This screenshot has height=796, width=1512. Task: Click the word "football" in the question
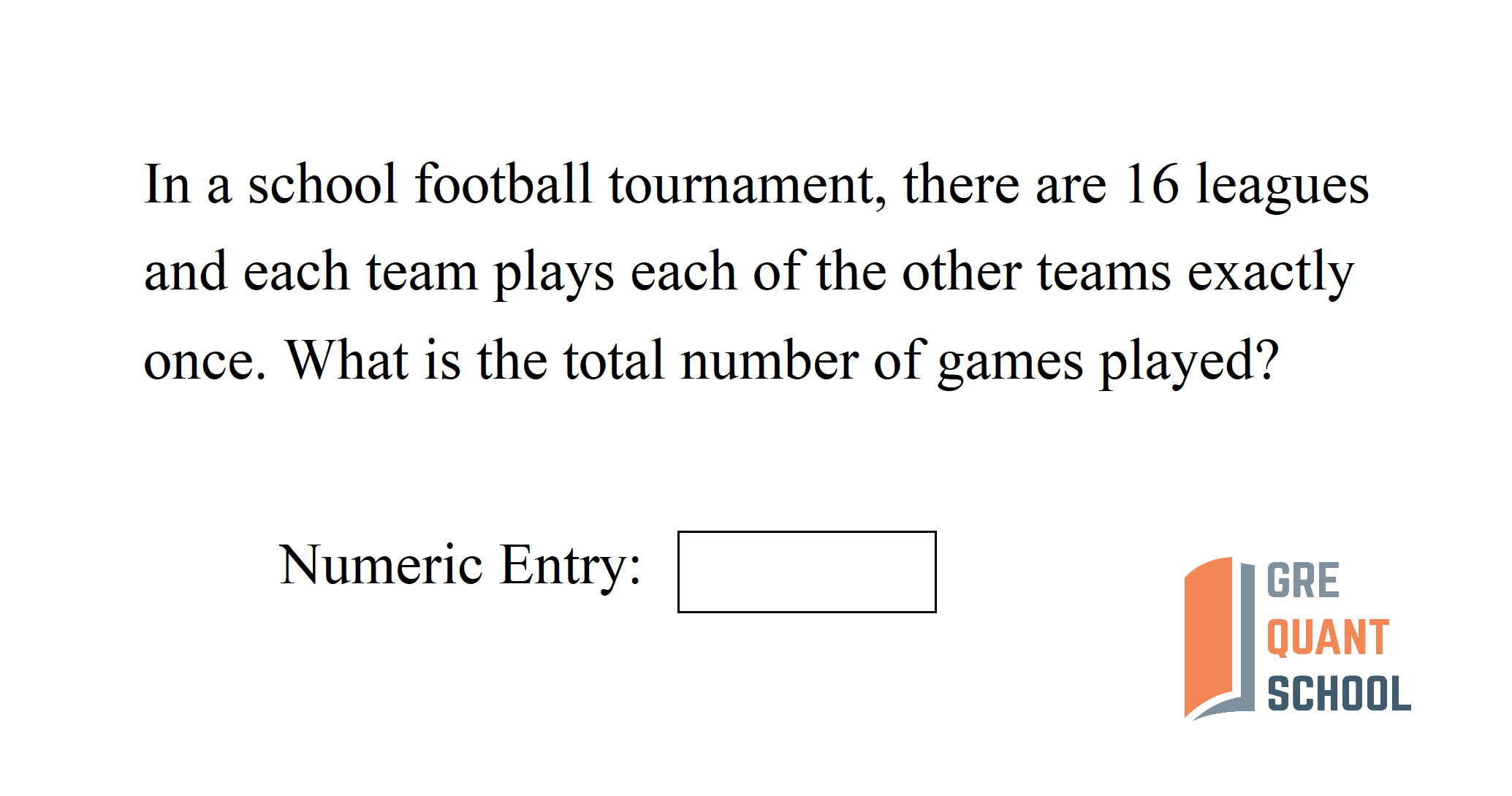pyautogui.click(x=504, y=184)
